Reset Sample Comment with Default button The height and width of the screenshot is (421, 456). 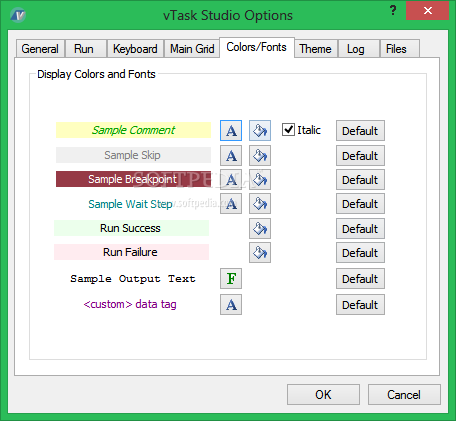(x=360, y=131)
